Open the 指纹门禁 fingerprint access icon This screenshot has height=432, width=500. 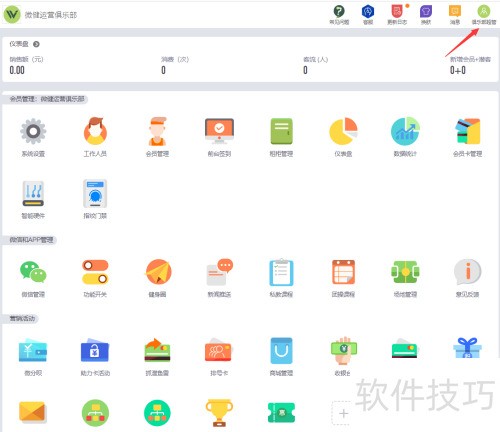95,194
